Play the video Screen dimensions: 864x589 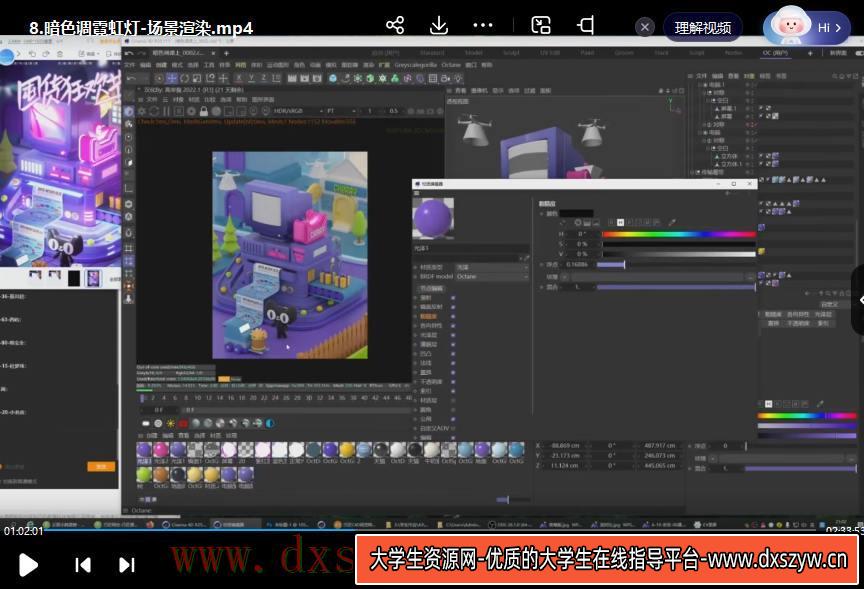[28, 565]
